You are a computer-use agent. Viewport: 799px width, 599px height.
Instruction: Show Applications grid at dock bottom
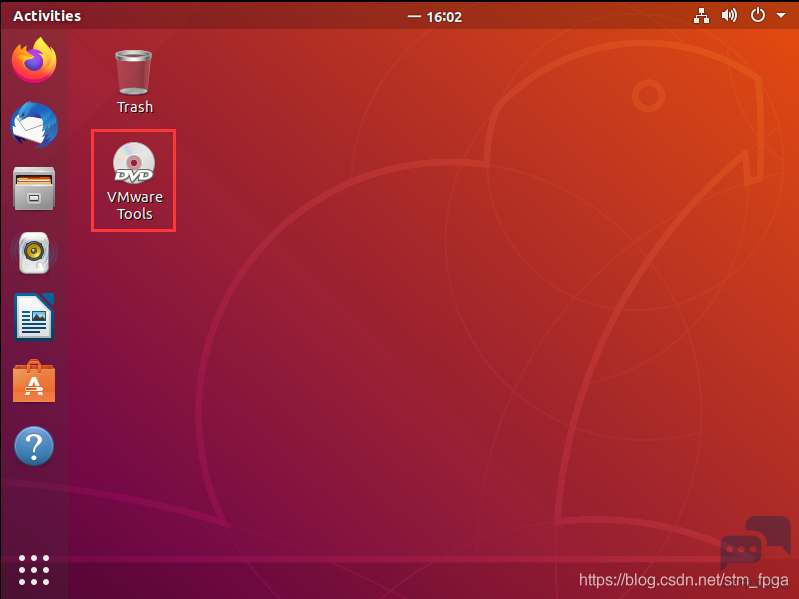(34, 570)
